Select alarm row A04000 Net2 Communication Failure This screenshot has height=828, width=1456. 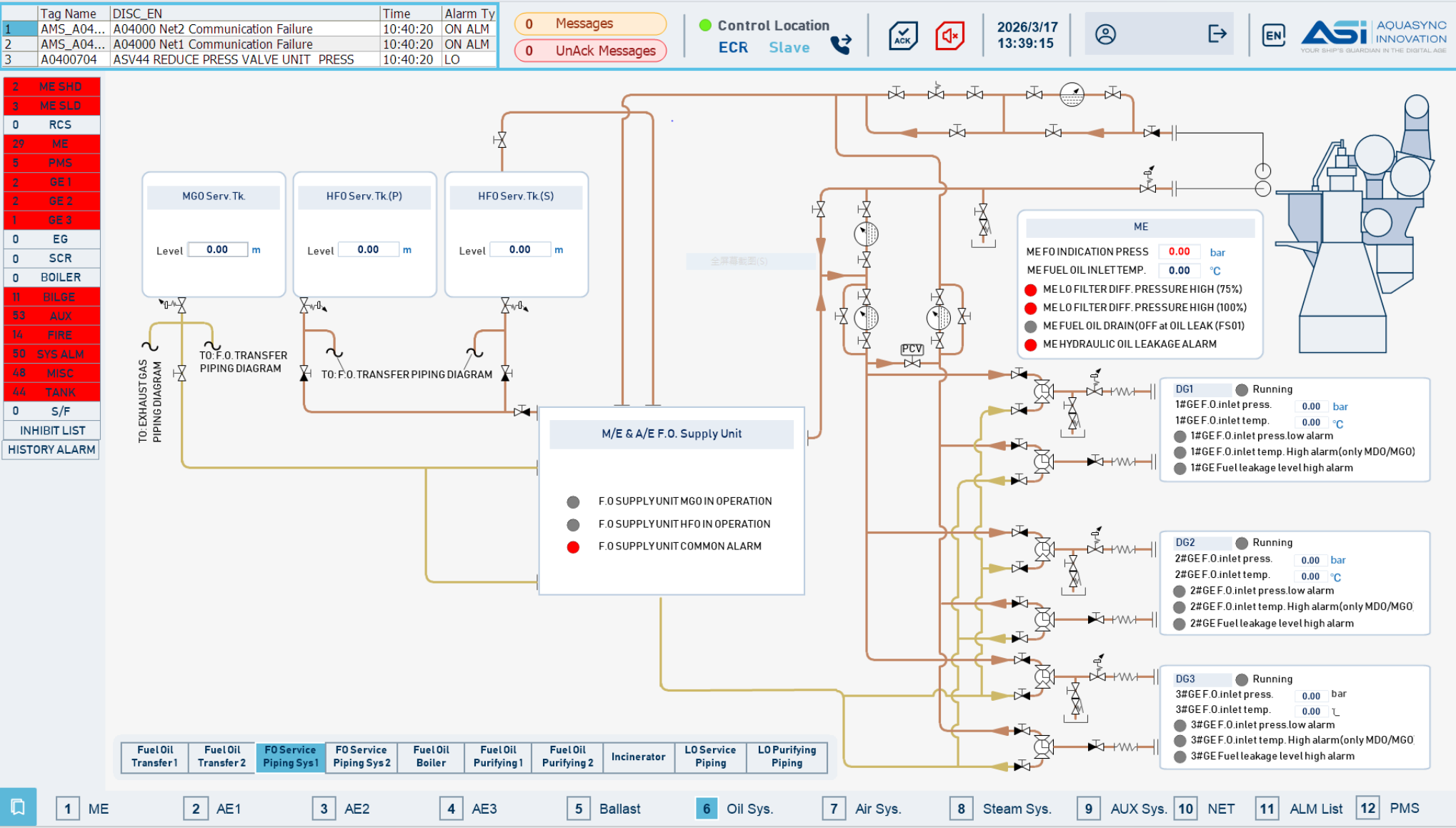[249, 29]
